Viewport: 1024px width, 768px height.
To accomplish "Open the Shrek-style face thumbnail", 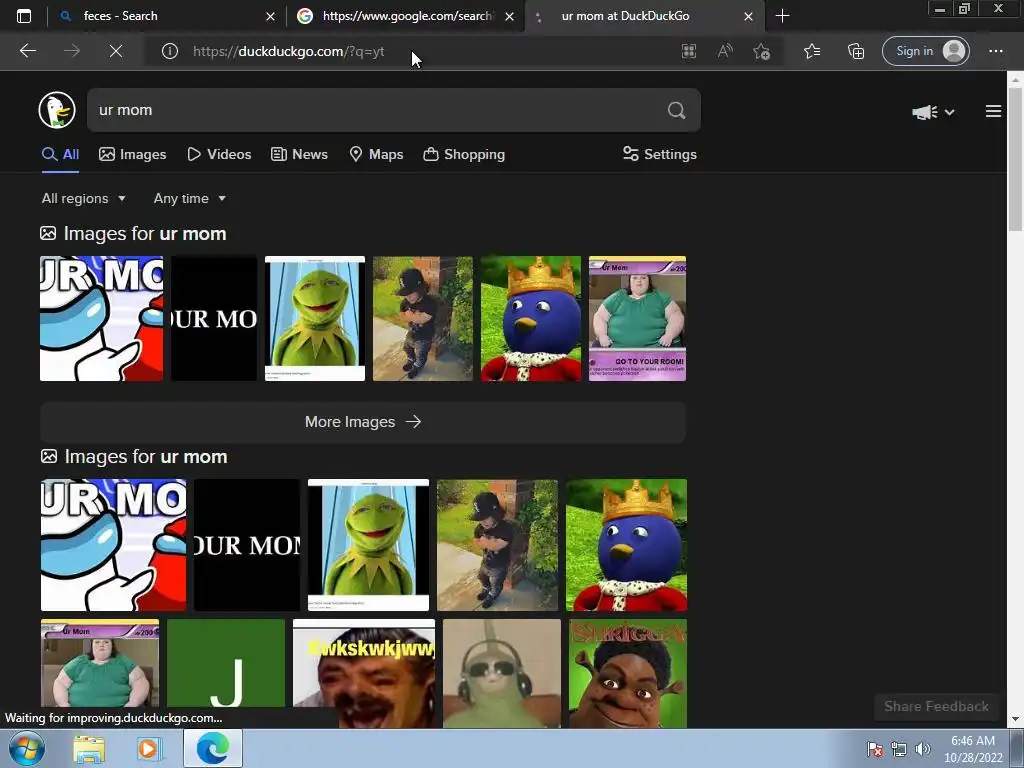I will (628, 673).
